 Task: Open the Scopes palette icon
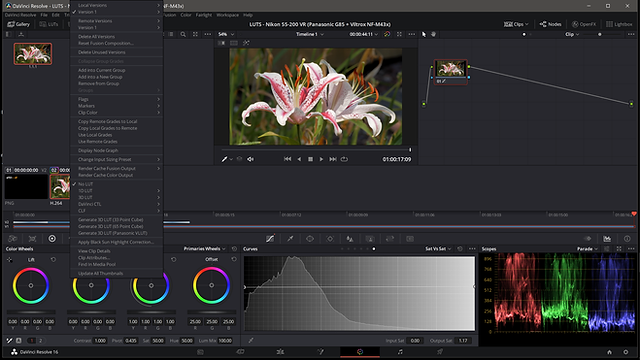(607, 239)
